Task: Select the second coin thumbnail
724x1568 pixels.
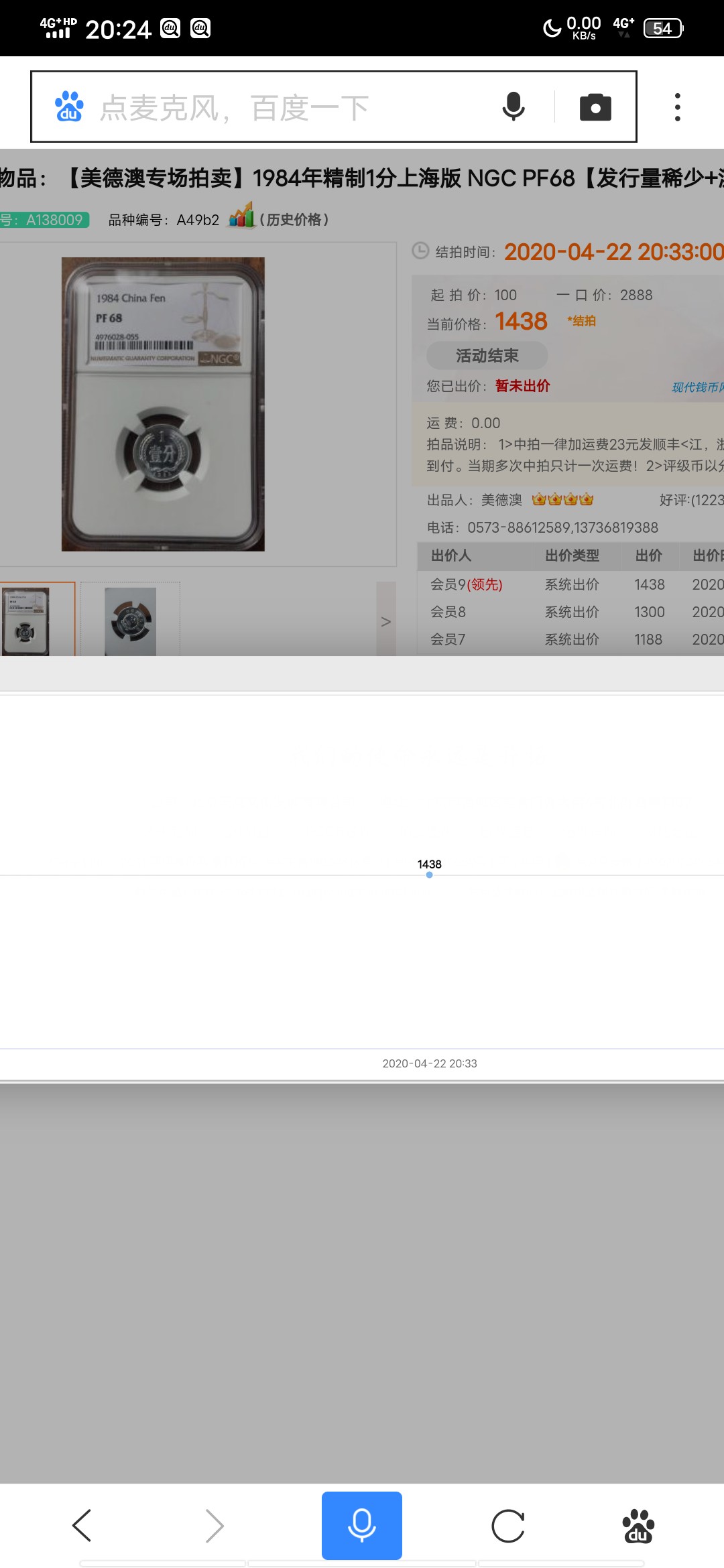Action: [x=130, y=620]
